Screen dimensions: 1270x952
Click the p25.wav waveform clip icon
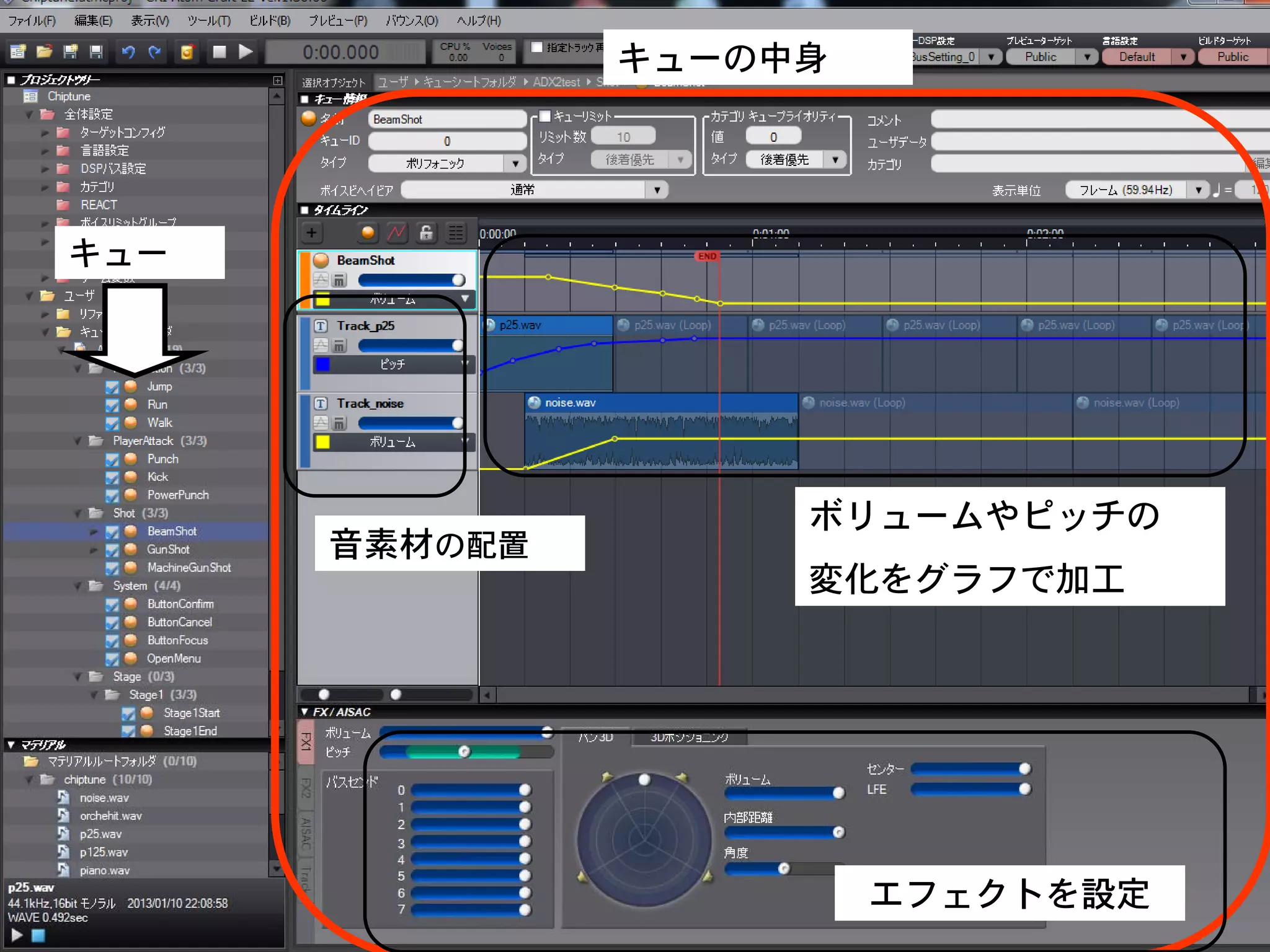[491, 325]
